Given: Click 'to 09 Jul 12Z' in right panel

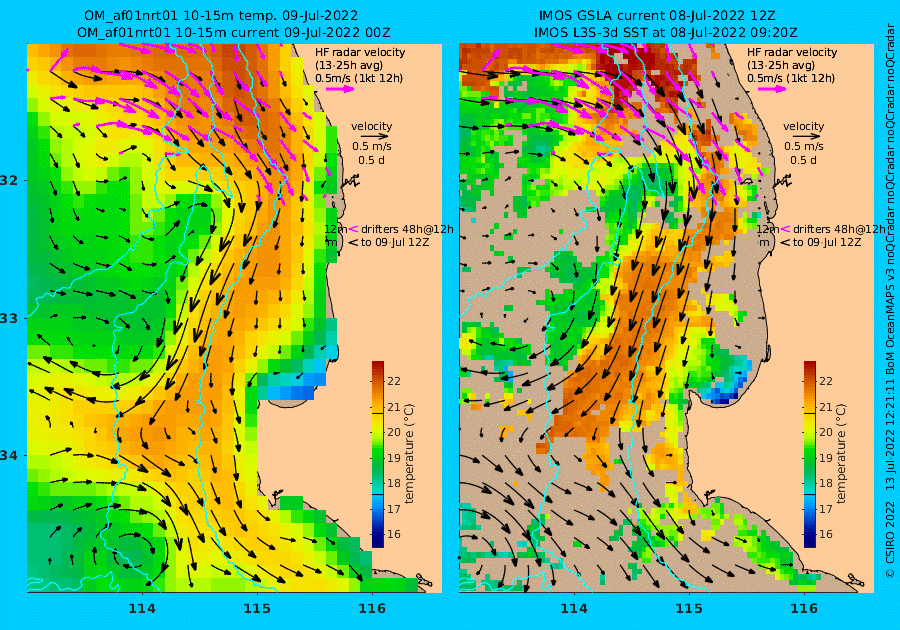Looking at the screenshot, I should (x=827, y=243).
